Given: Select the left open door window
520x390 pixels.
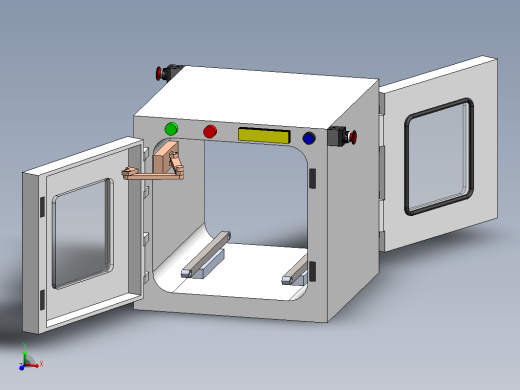Looking at the screenshot, I should (x=82, y=233).
